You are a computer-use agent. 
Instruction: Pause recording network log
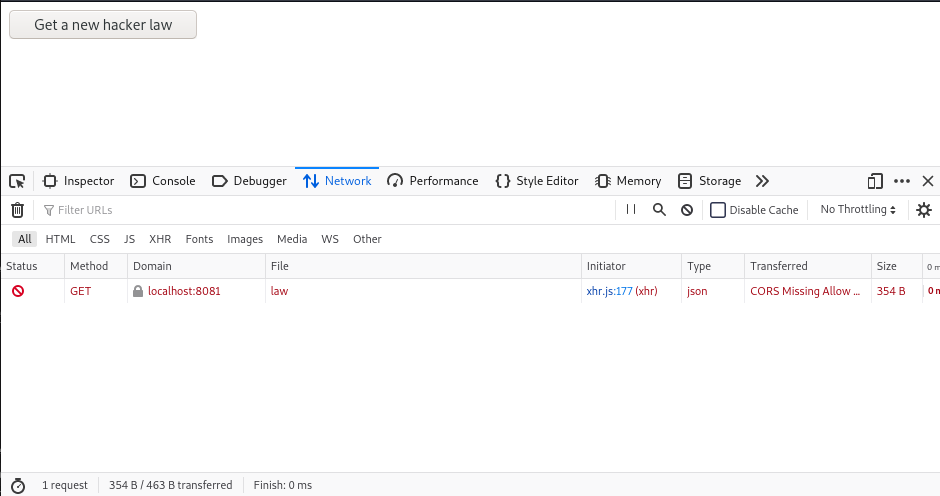click(x=631, y=210)
